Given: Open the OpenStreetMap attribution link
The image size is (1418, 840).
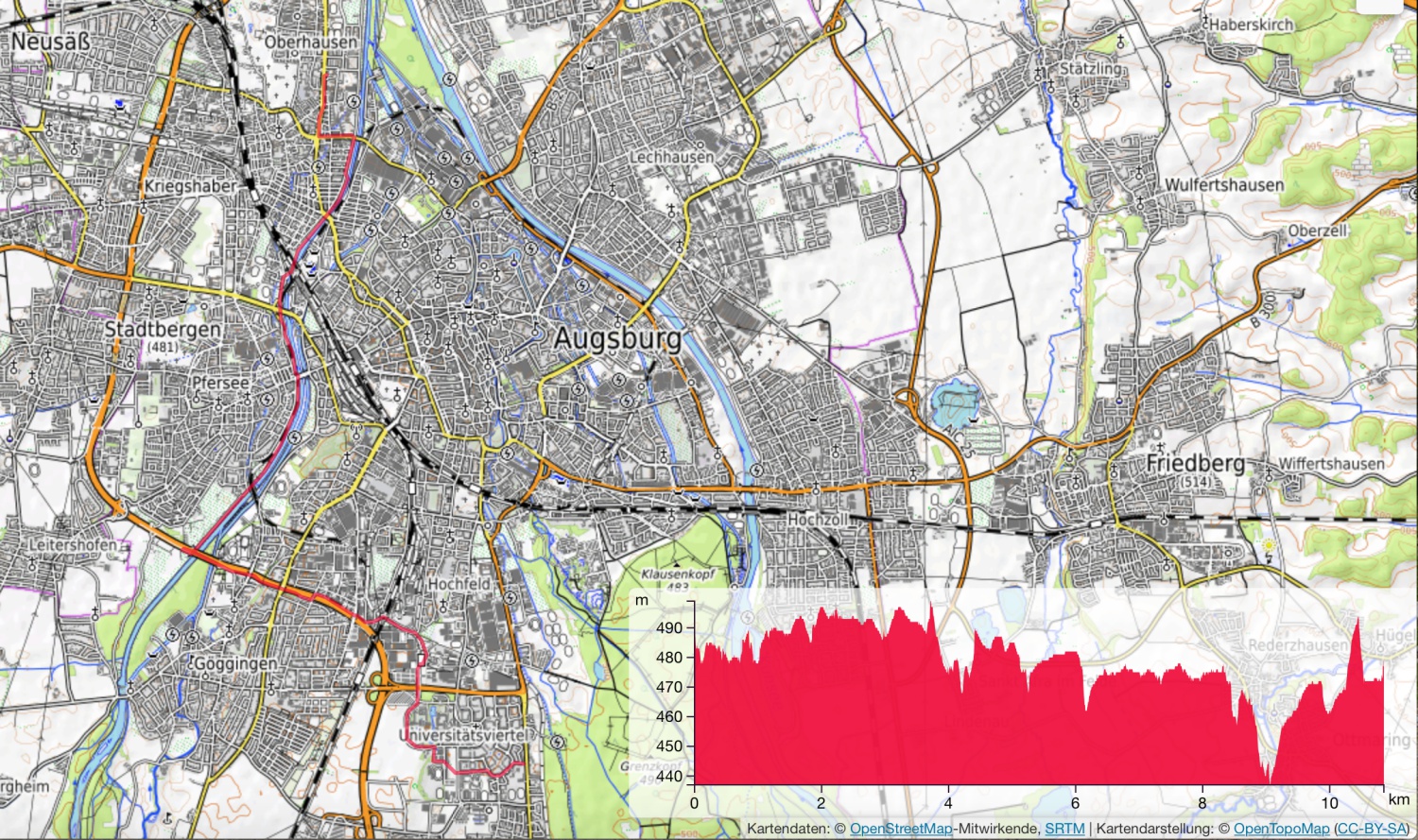Looking at the screenshot, I should (x=900, y=829).
